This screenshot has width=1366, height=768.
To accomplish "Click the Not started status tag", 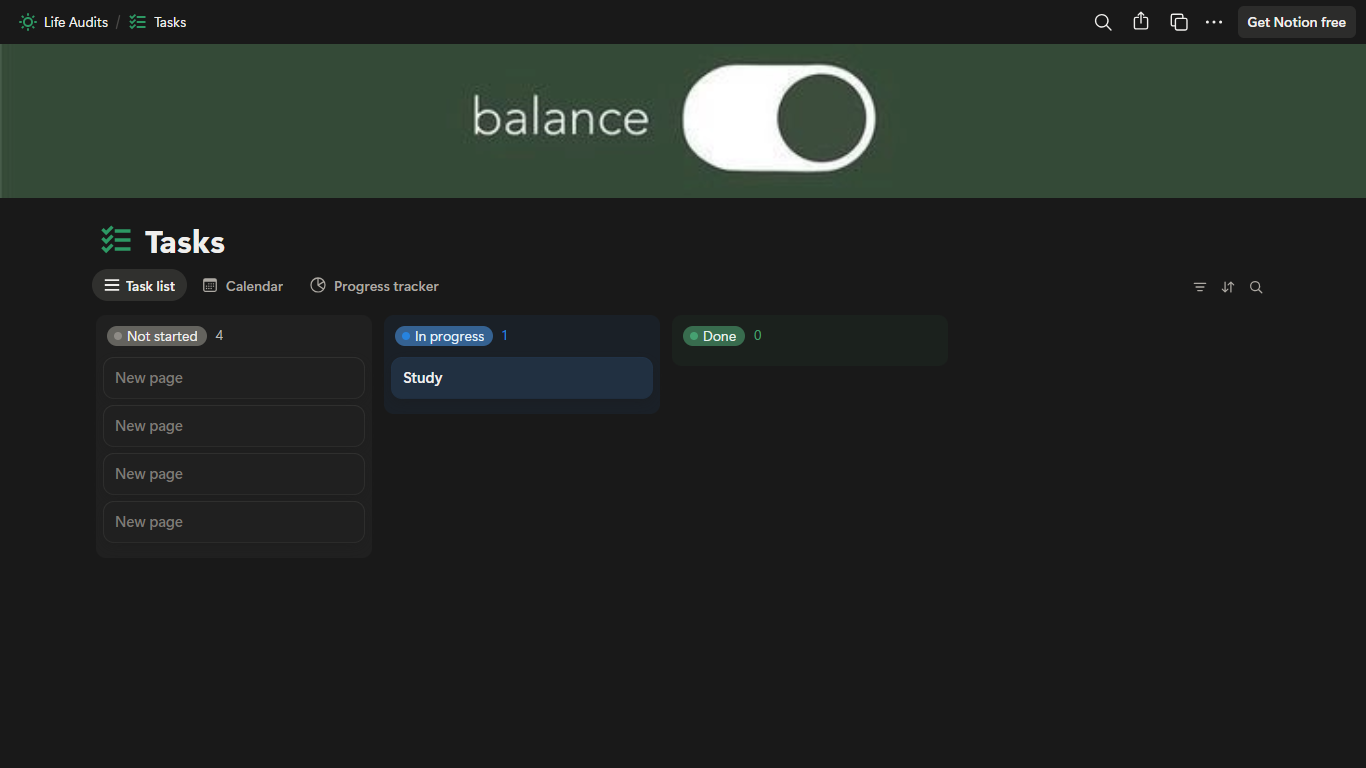I will click(157, 336).
